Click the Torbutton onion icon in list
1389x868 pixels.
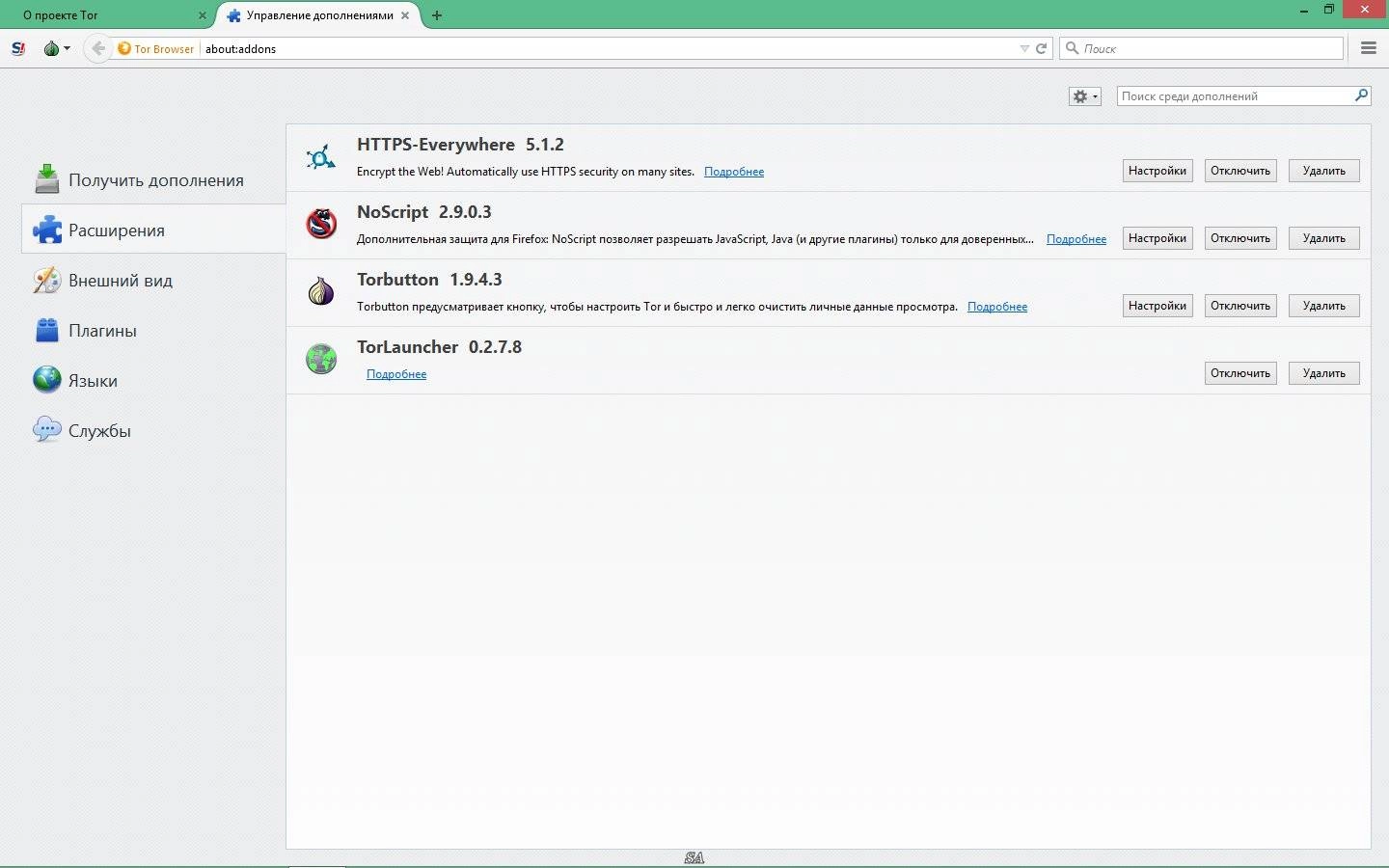click(x=321, y=291)
